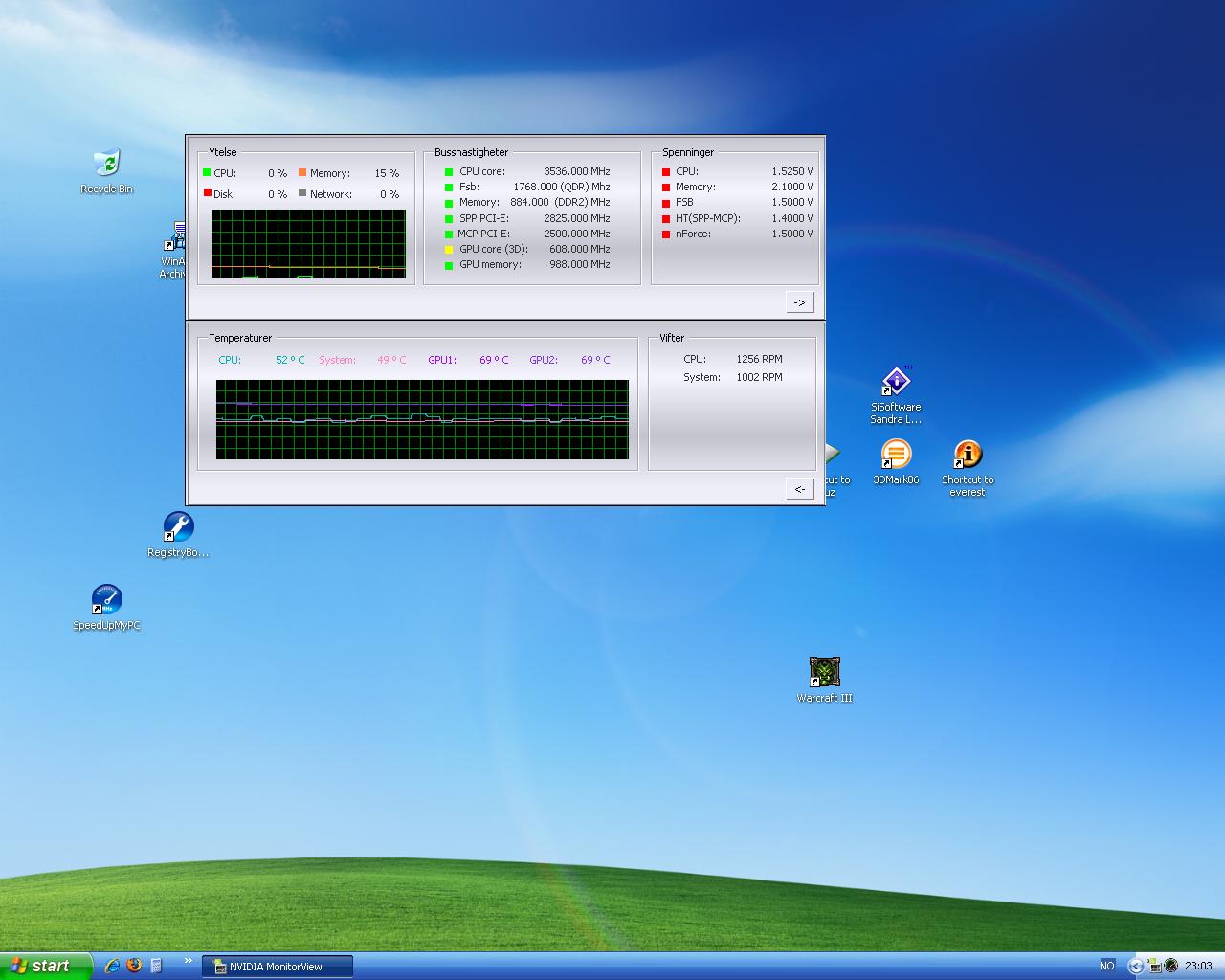Click the HT(SPP-MCP) voltage label
Image resolution: width=1225 pixels, height=980 pixels.
[707, 218]
